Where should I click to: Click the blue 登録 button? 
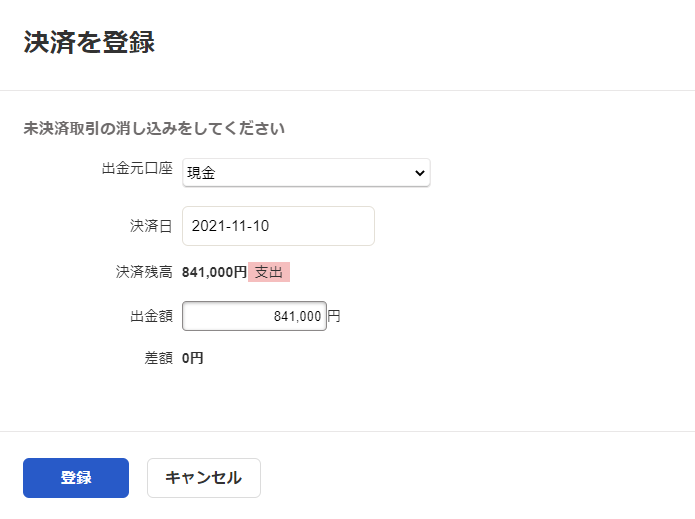[76, 478]
